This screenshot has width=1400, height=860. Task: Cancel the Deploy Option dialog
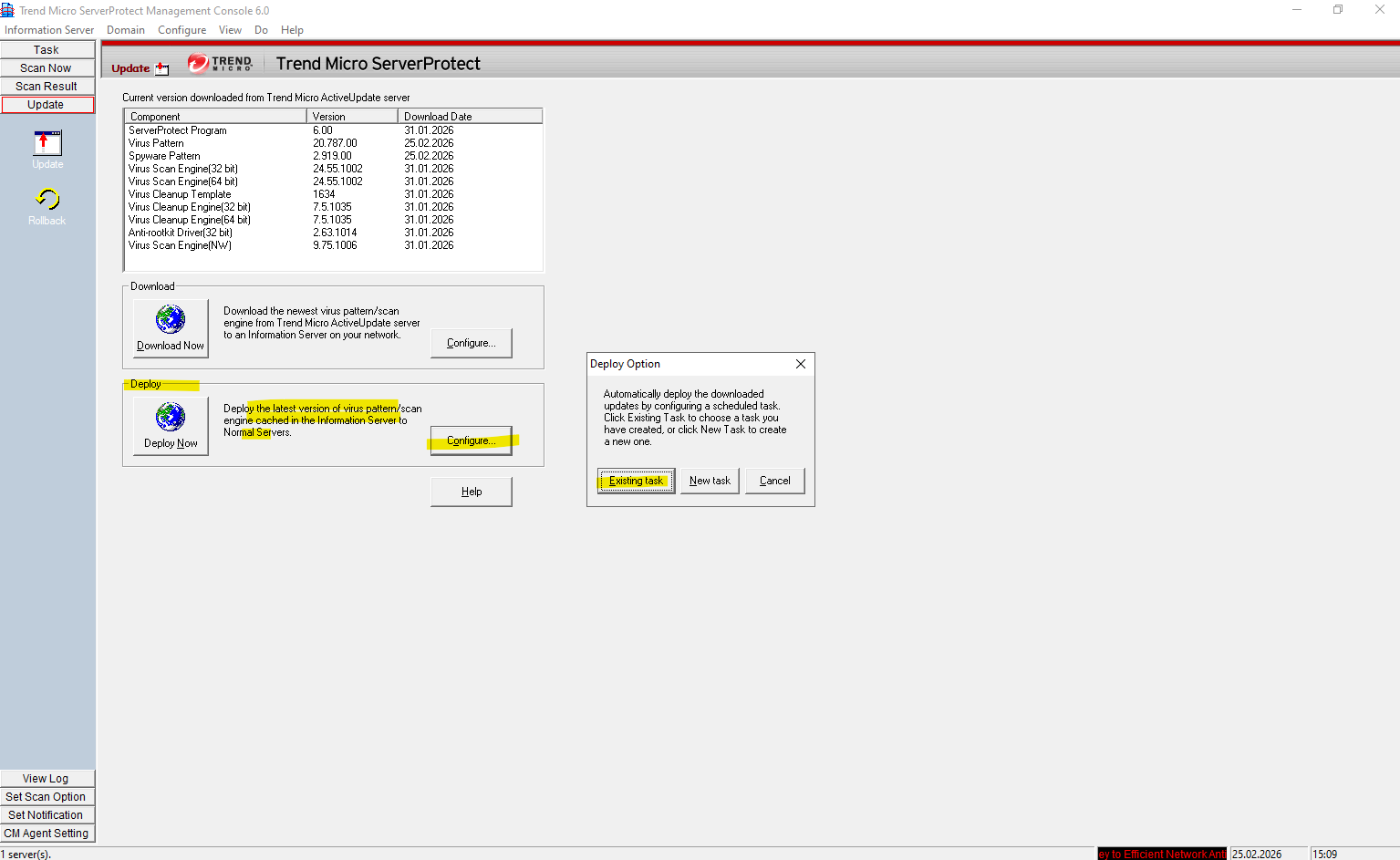775,481
